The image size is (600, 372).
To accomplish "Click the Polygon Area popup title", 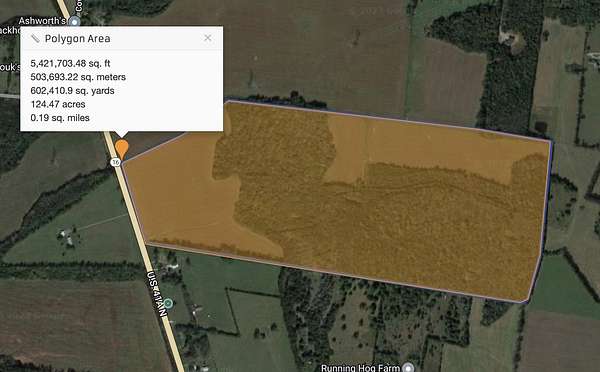I will [x=78, y=39].
